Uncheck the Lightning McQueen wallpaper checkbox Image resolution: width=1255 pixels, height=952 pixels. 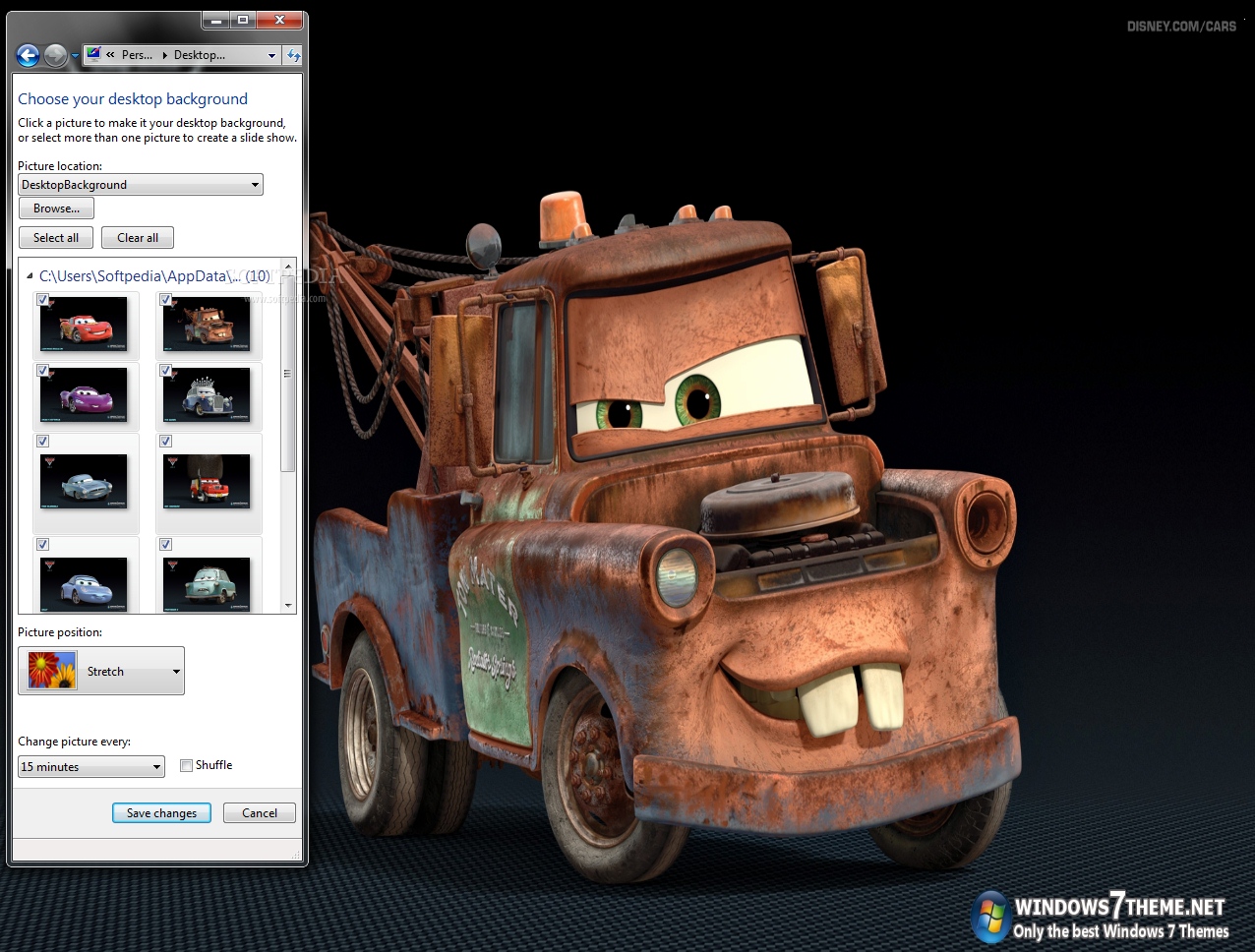pyautogui.click(x=43, y=300)
